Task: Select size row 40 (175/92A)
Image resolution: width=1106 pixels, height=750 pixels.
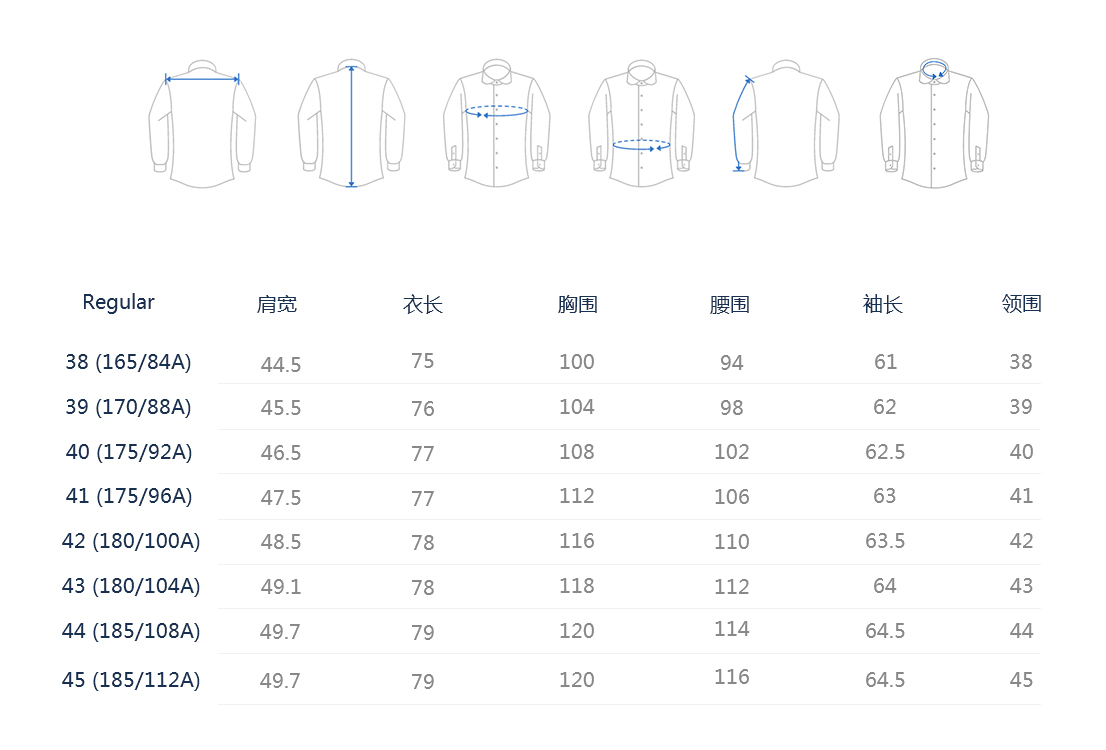Action: 128,452
